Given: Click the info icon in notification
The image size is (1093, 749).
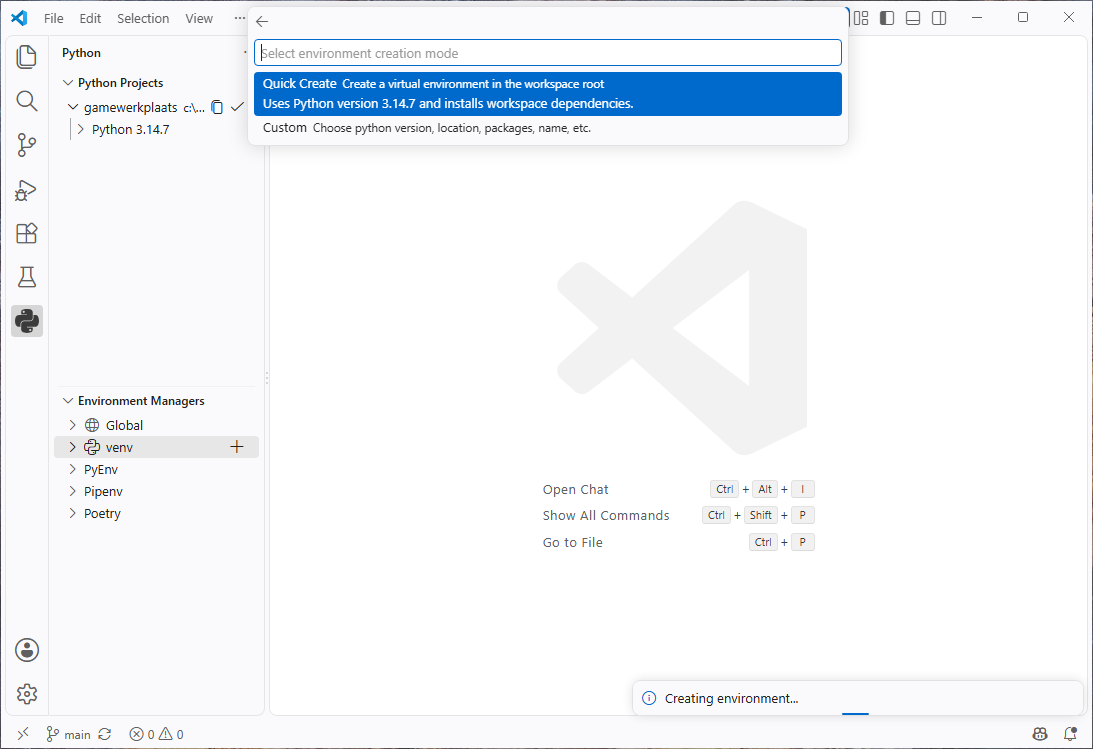Looking at the screenshot, I should [648, 698].
